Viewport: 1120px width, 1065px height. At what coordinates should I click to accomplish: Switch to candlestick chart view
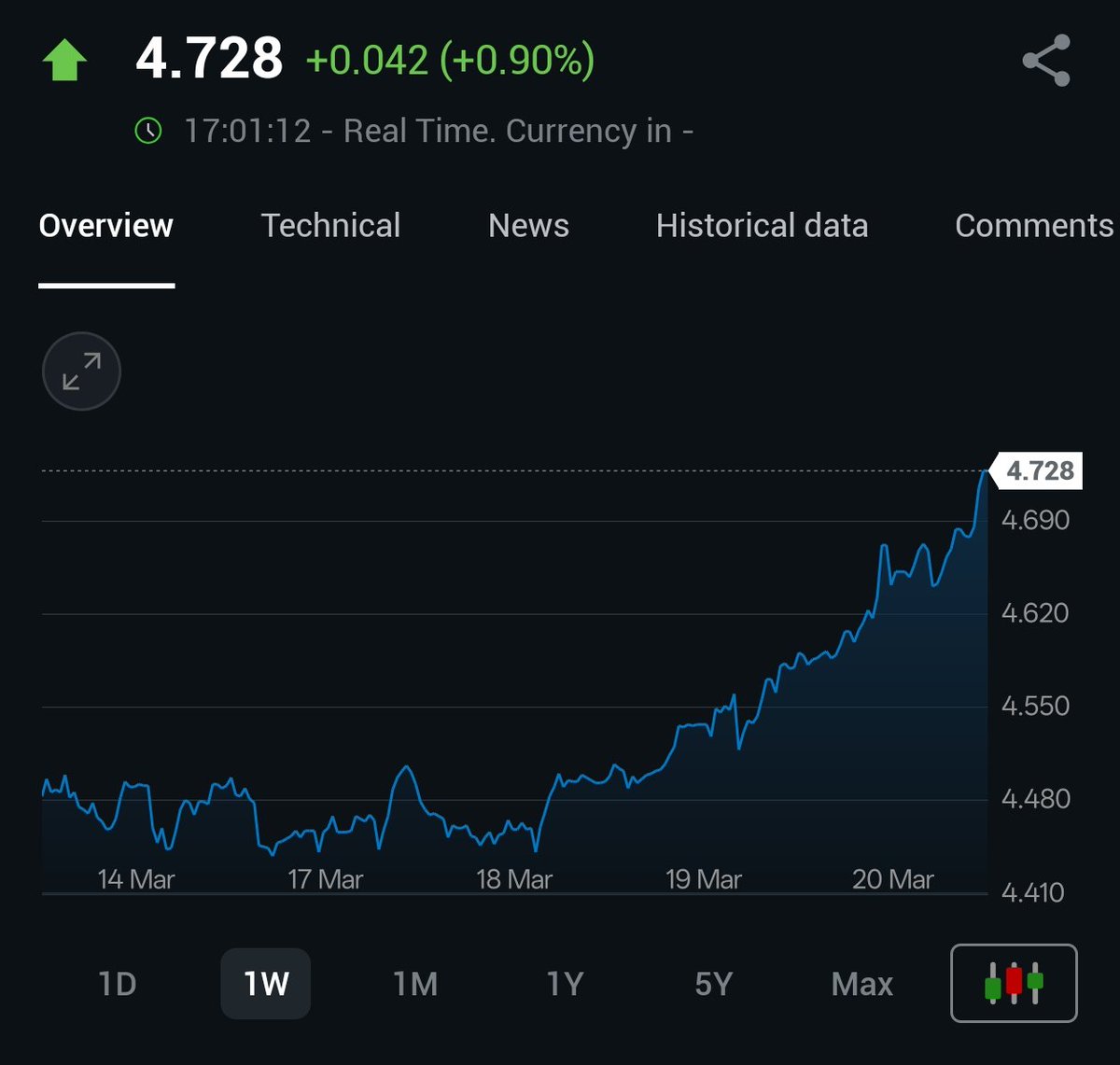(1014, 983)
